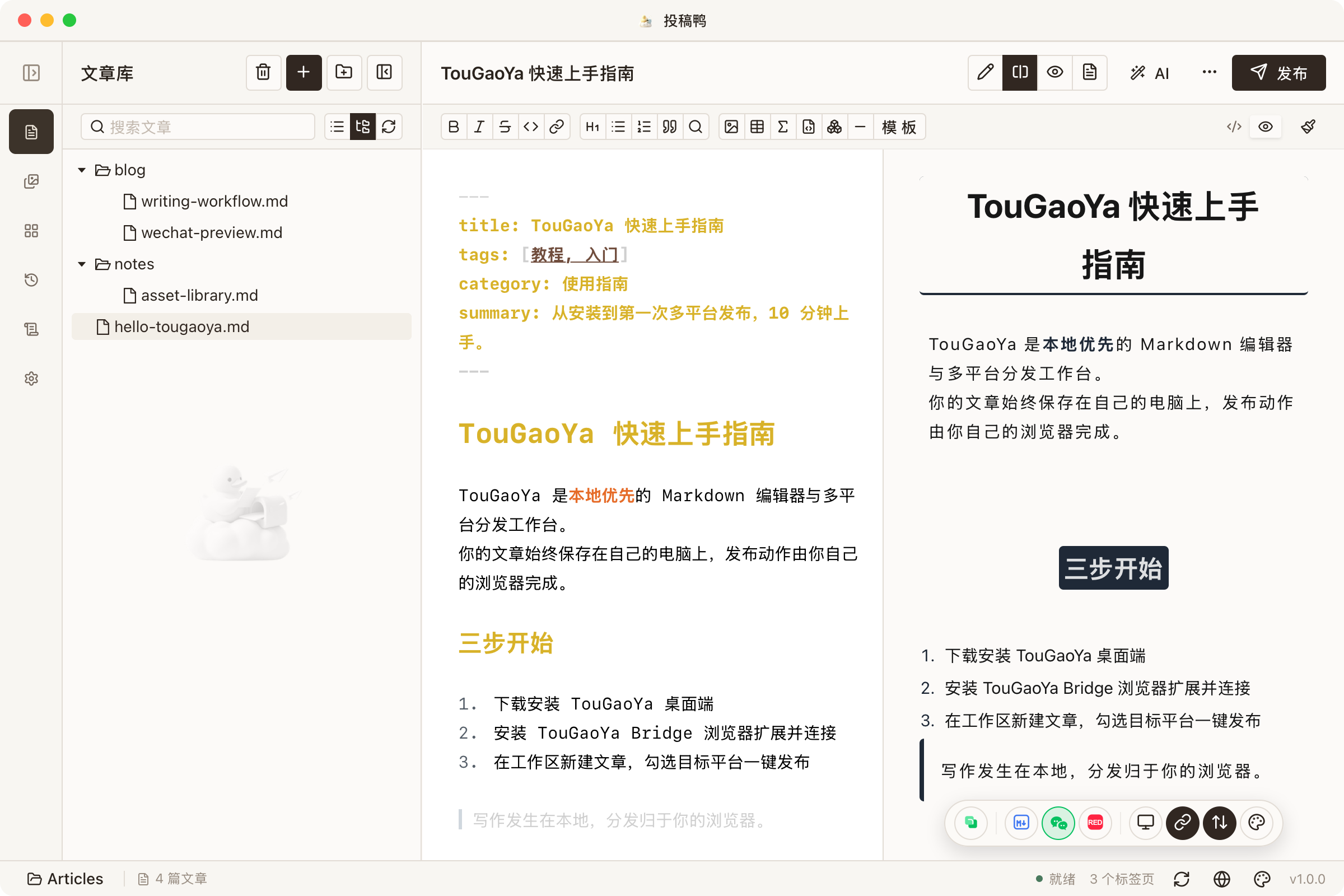The image size is (1344, 896).
Task: Toggle sync scrolling arrows in the preview bar
Action: pos(1220,823)
